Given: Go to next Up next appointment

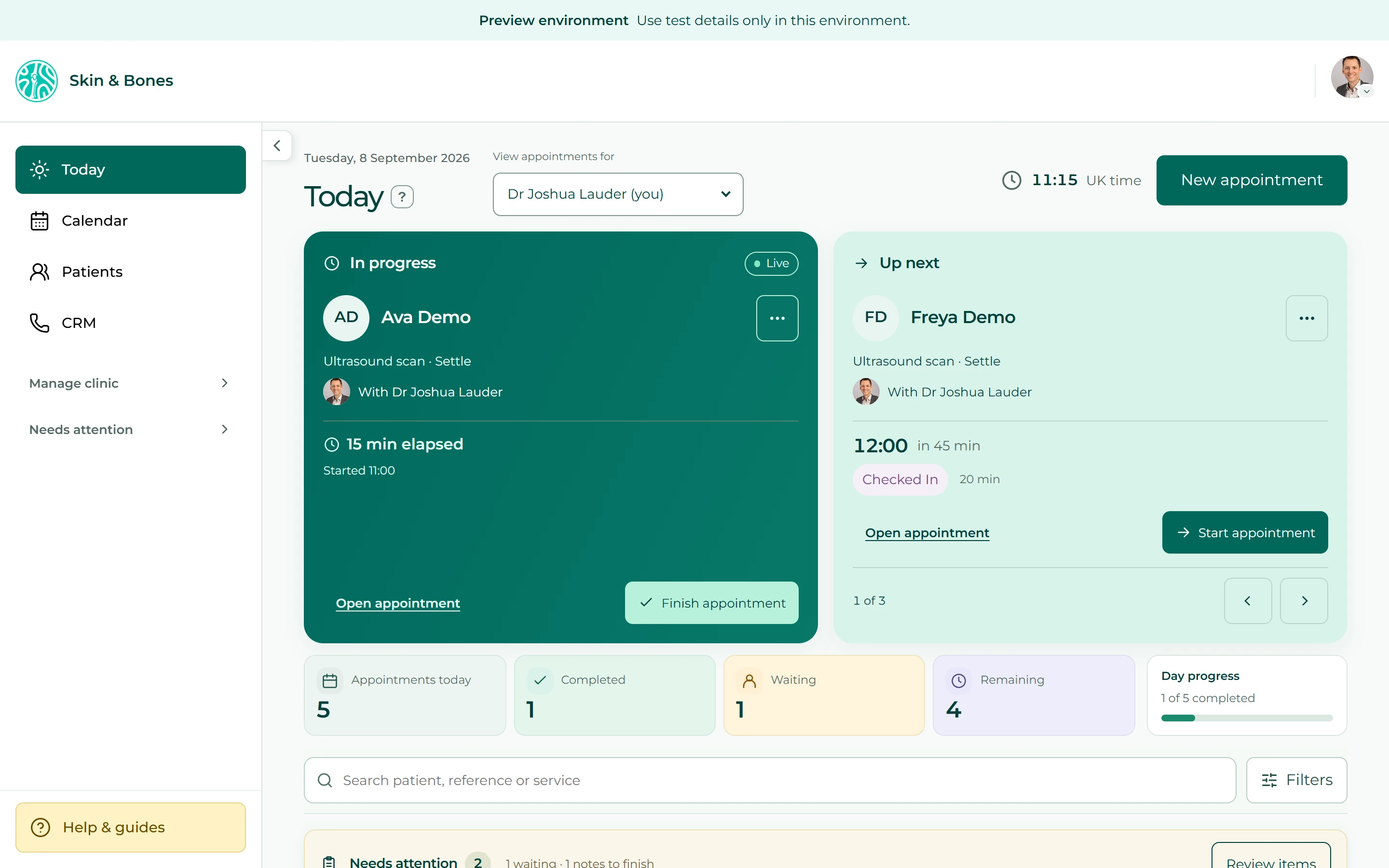Looking at the screenshot, I should pyautogui.click(x=1304, y=600).
